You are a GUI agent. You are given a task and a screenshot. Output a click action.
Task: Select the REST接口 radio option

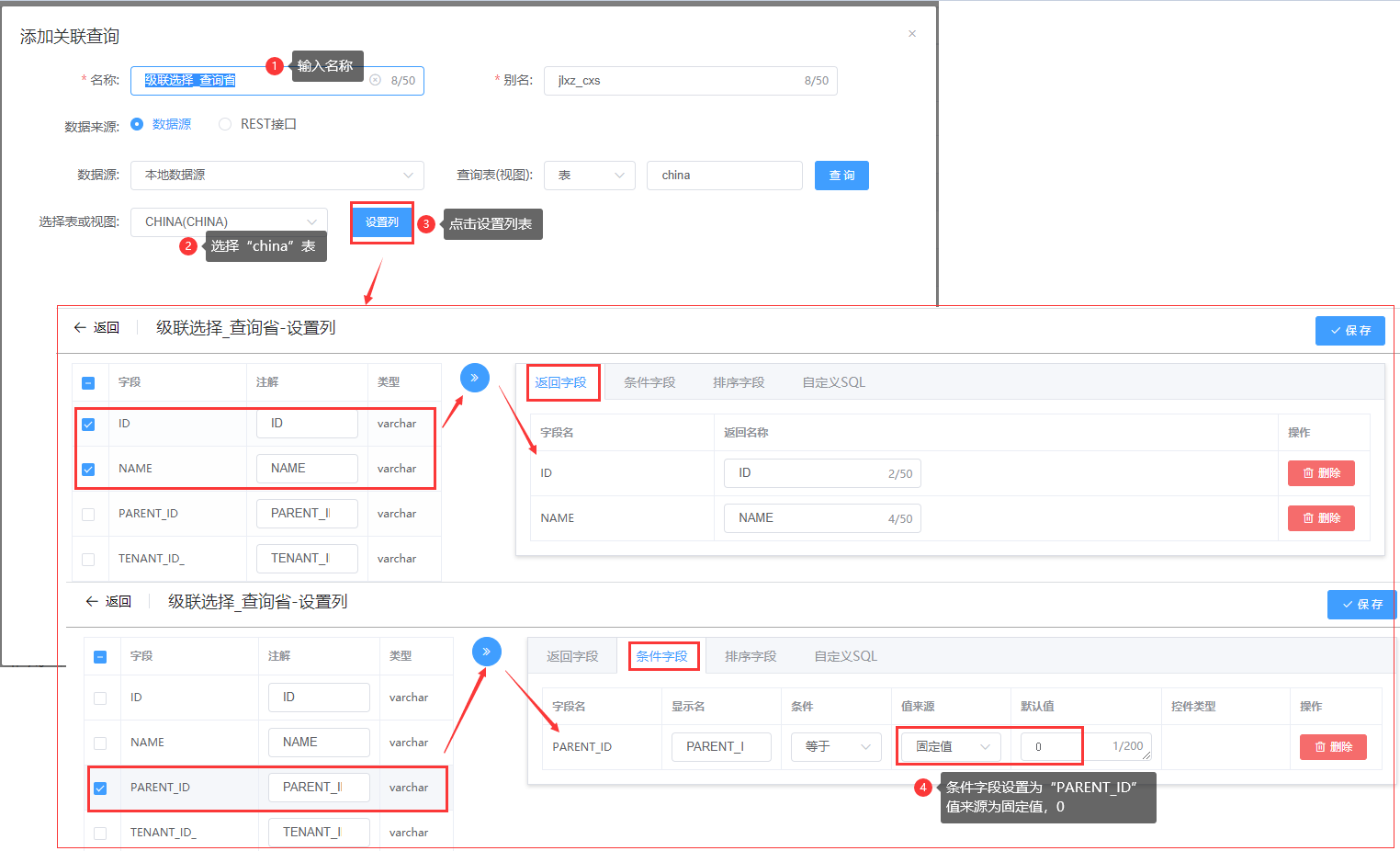(225, 124)
